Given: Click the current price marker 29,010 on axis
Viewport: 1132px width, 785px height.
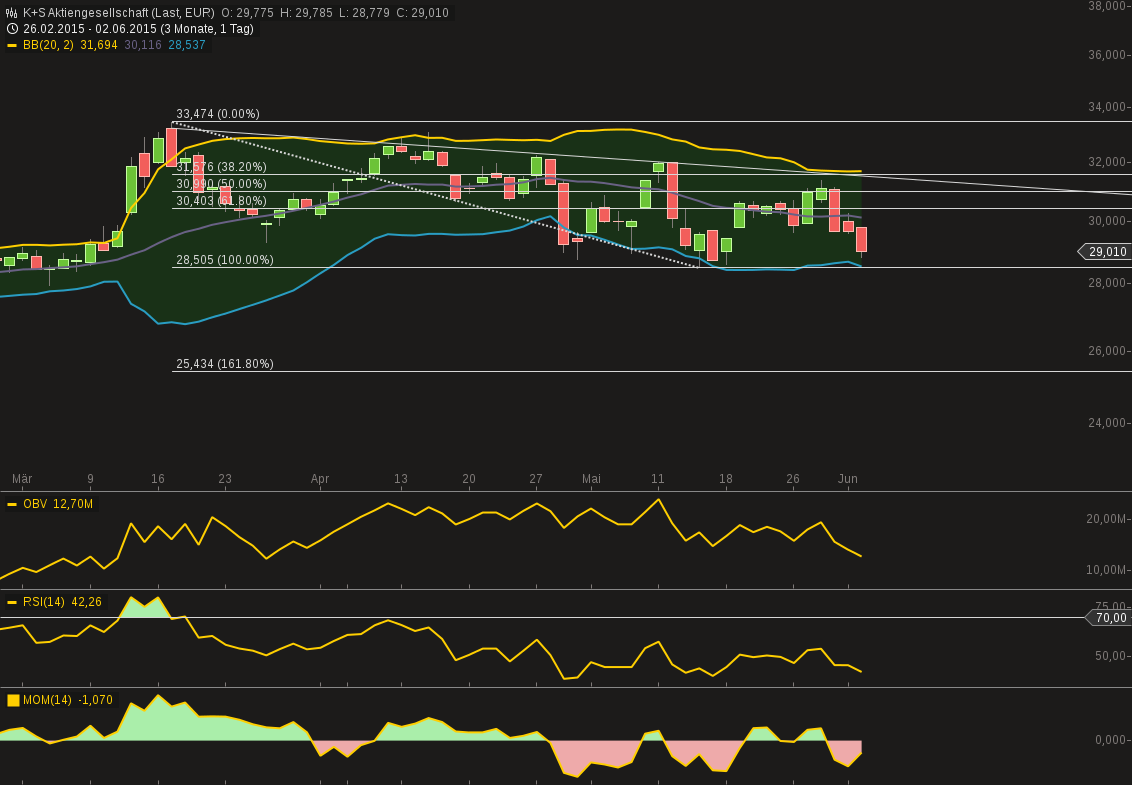Looking at the screenshot, I should tap(1104, 251).
